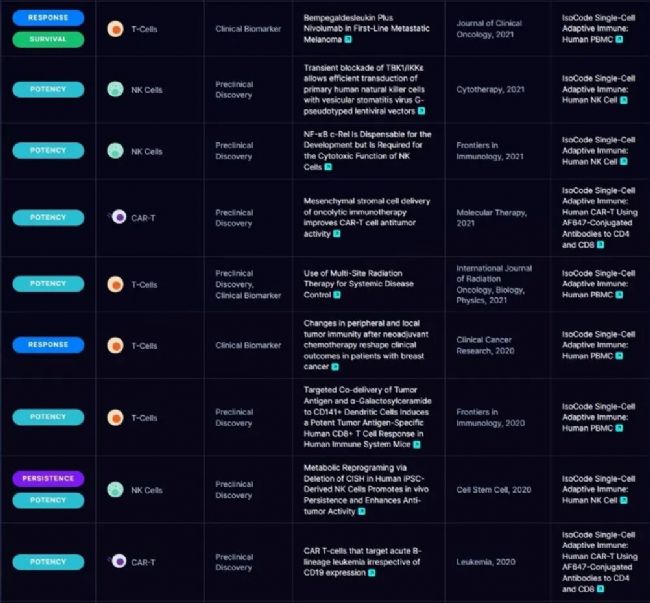Click the CAR-T icon in the Molecular Therapy row
This screenshot has height=603, width=650.
click(x=117, y=217)
